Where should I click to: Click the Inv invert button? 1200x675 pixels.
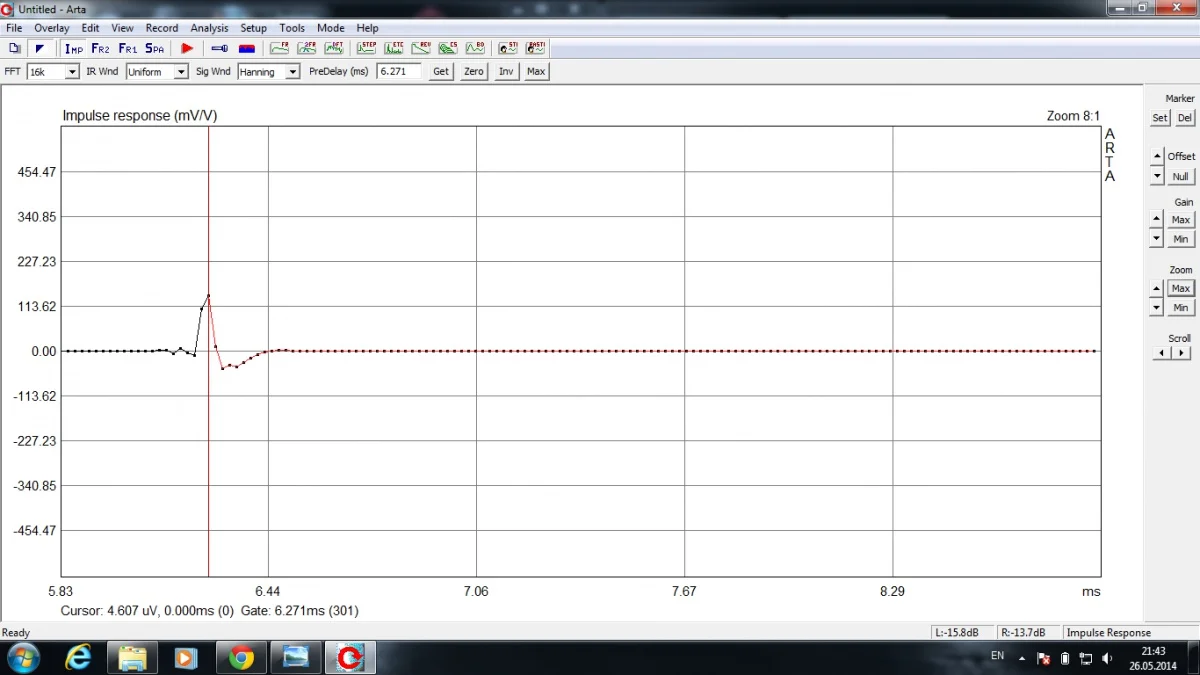[507, 72]
